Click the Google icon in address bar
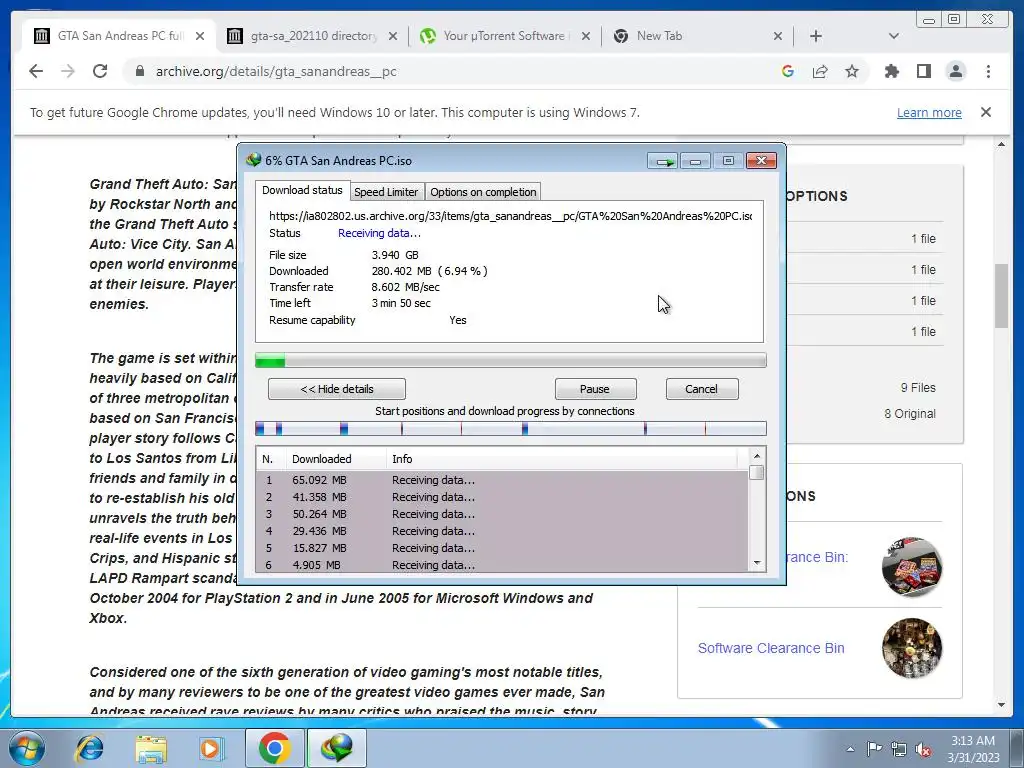 [x=788, y=71]
